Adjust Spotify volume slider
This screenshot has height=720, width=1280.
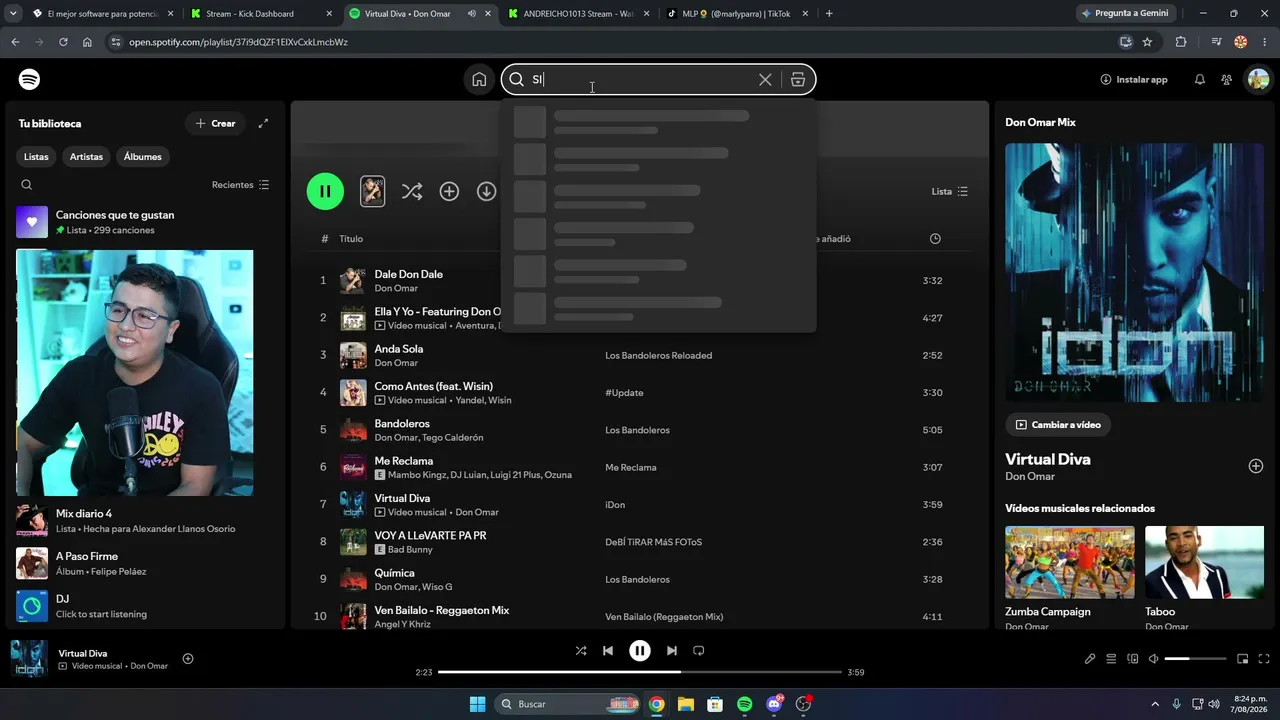tap(1195, 659)
